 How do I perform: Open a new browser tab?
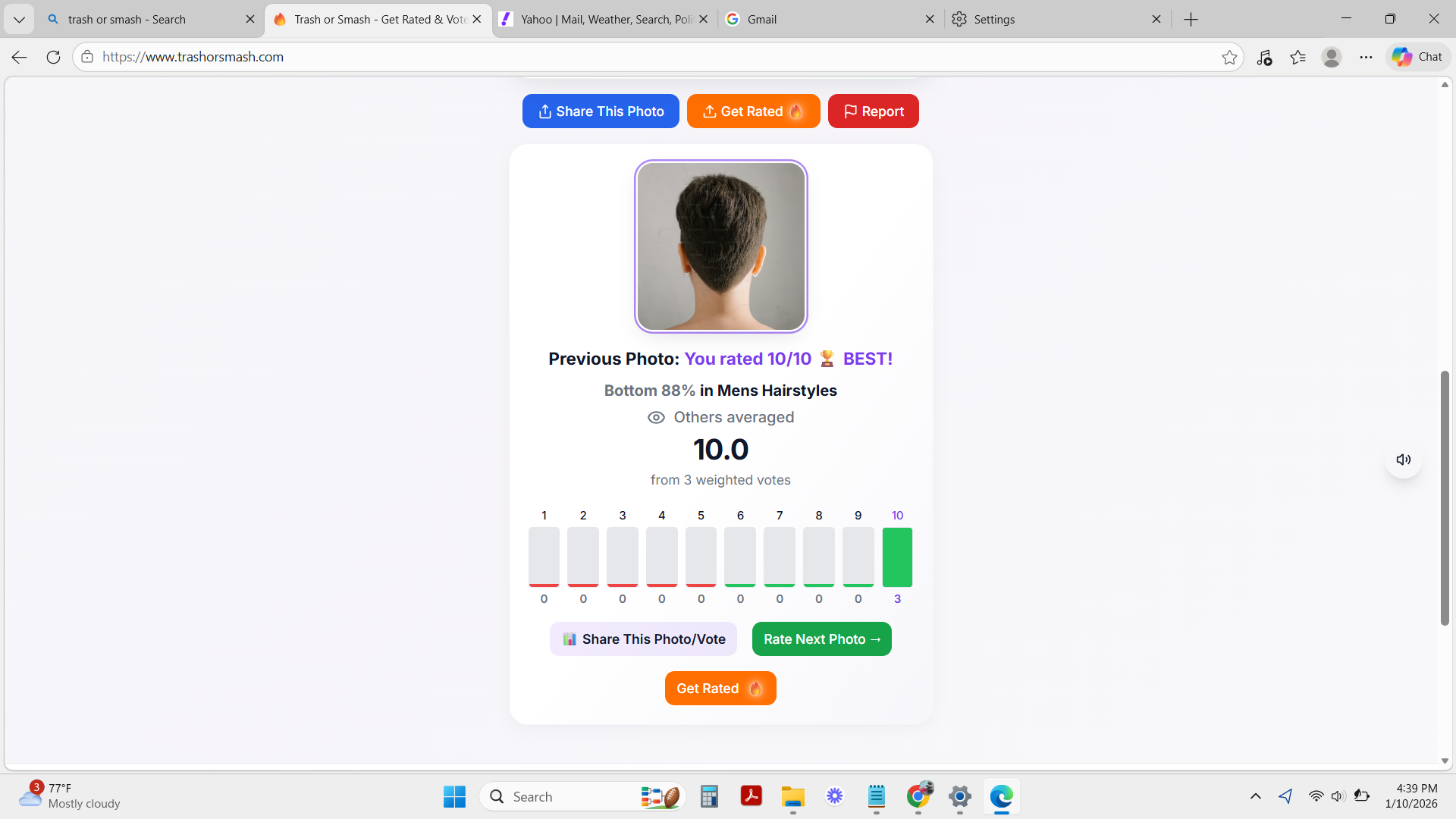point(1191,20)
